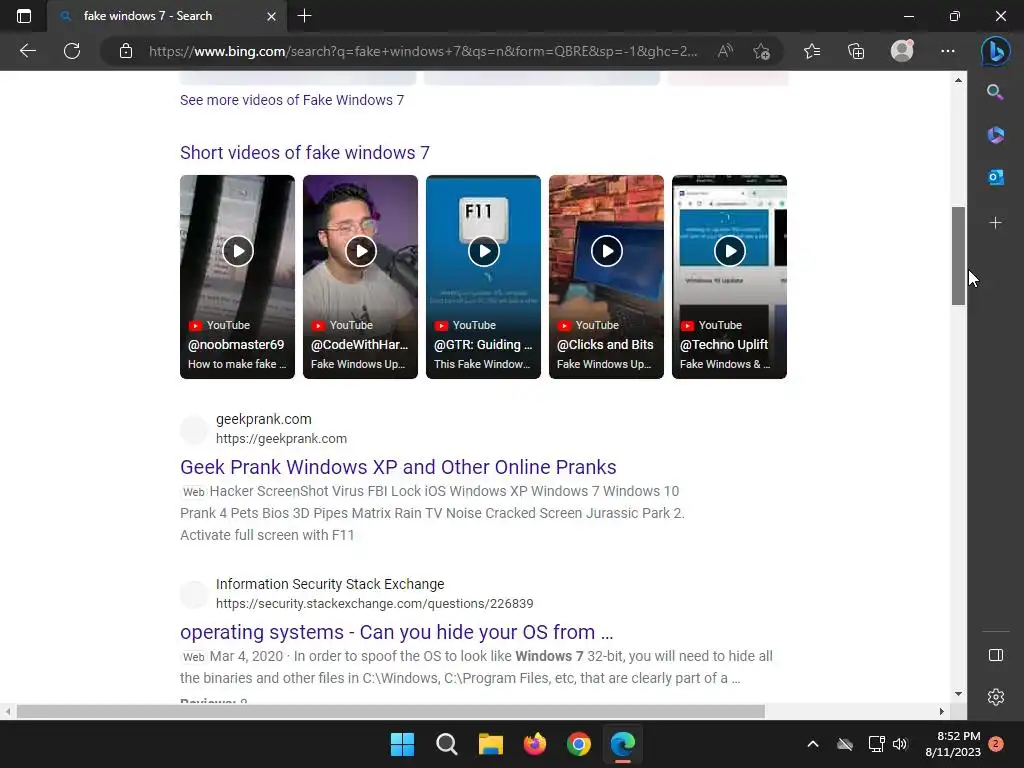Click horizontal scrollbar left arrow

tap(8, 711)
